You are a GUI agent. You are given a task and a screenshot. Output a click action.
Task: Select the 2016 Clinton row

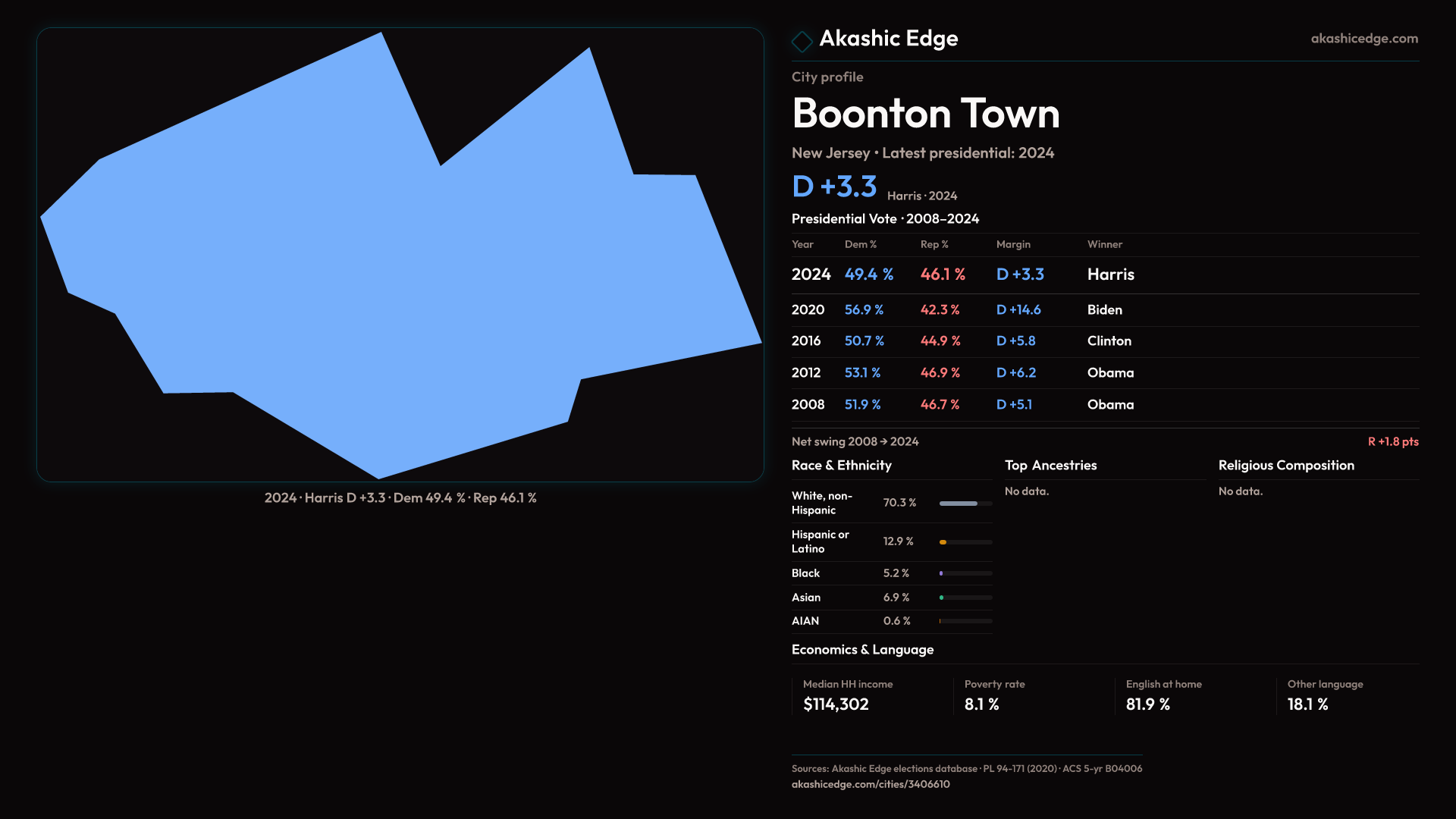click(x=1104, y=341)
